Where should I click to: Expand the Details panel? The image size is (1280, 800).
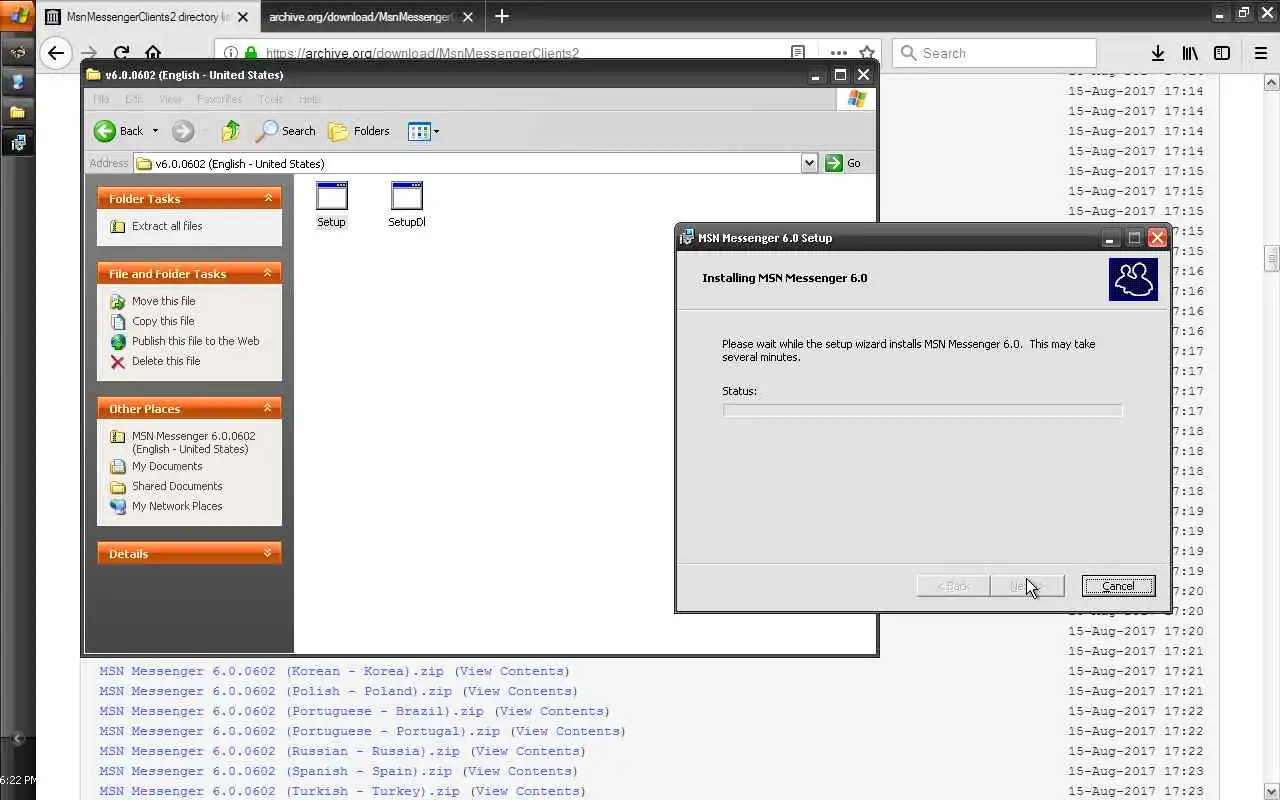268,553
